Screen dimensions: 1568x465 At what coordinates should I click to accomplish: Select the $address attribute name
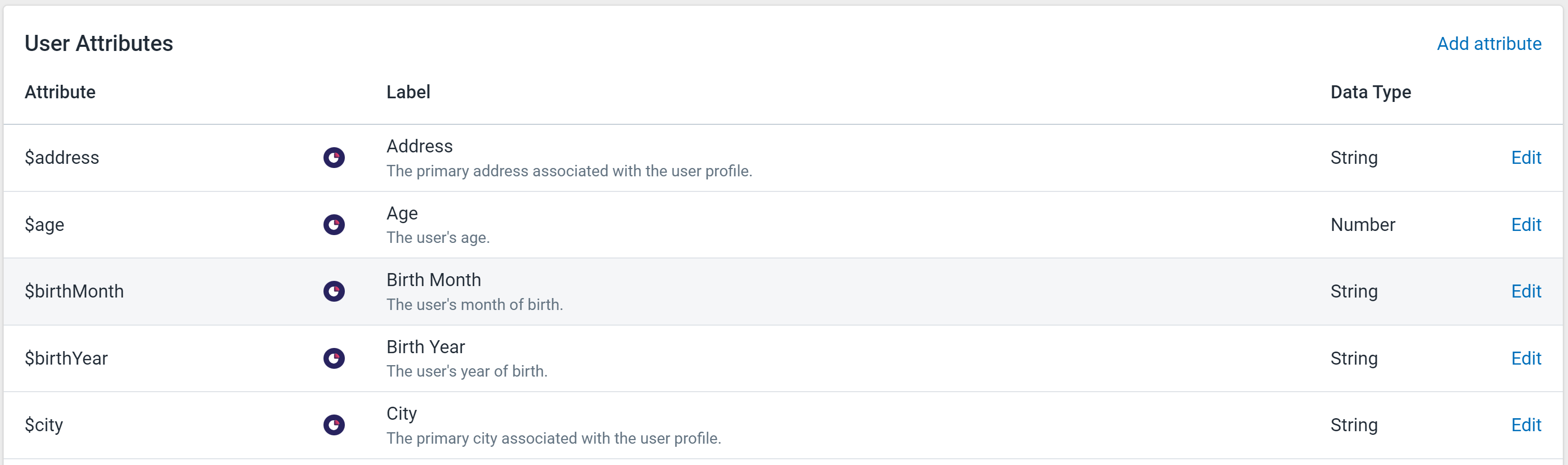pyautogui.click(x=61, y=158)
